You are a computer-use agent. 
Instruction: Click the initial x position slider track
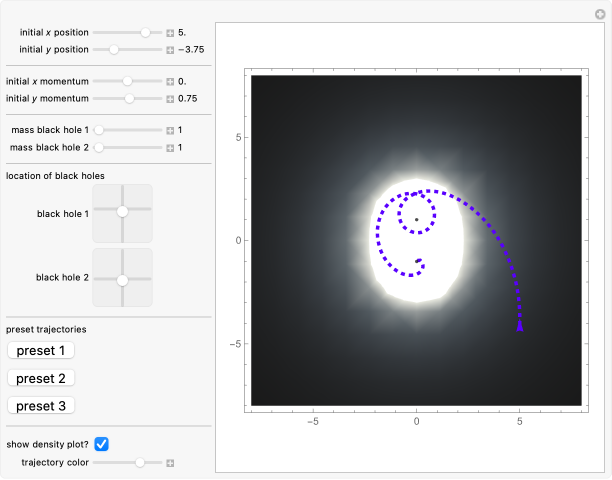[x=127, y=33]
